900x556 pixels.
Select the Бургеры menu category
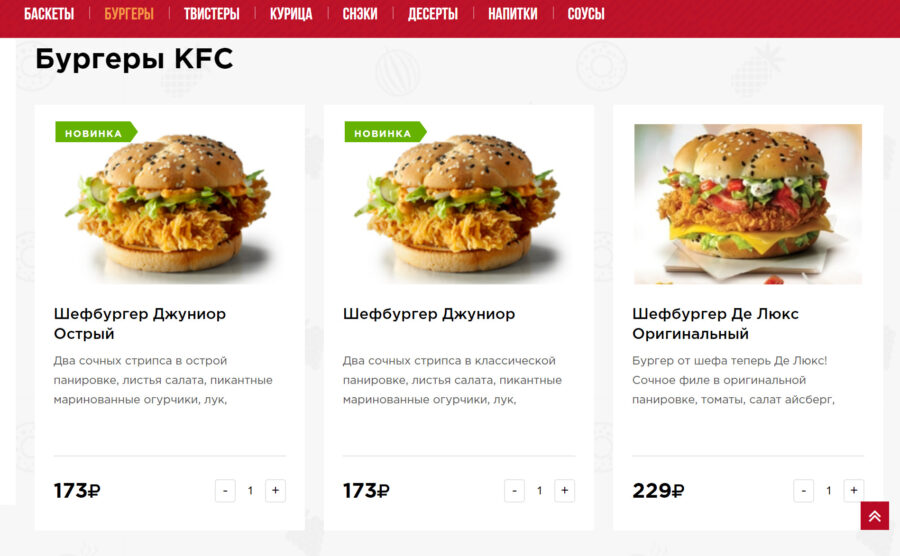click(129, 14)
